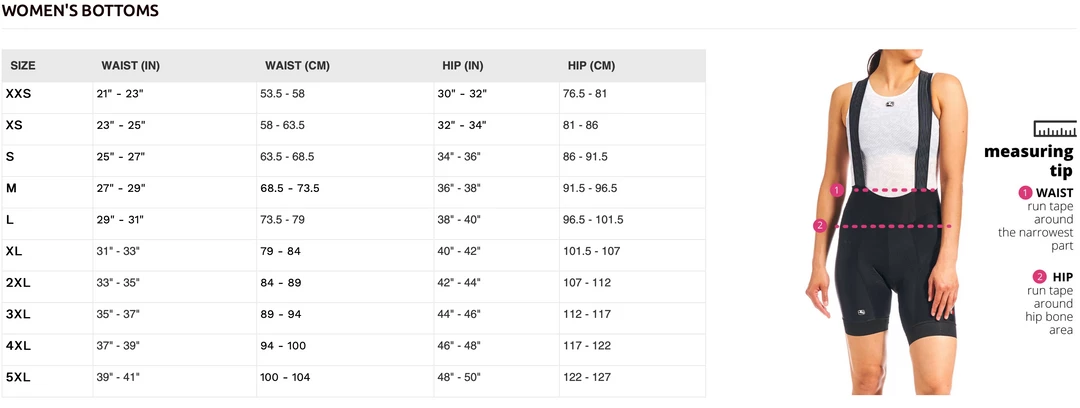Click the 2XL size row label
This screenshot has height=408, width=1080.
click(x=18, y=283)
